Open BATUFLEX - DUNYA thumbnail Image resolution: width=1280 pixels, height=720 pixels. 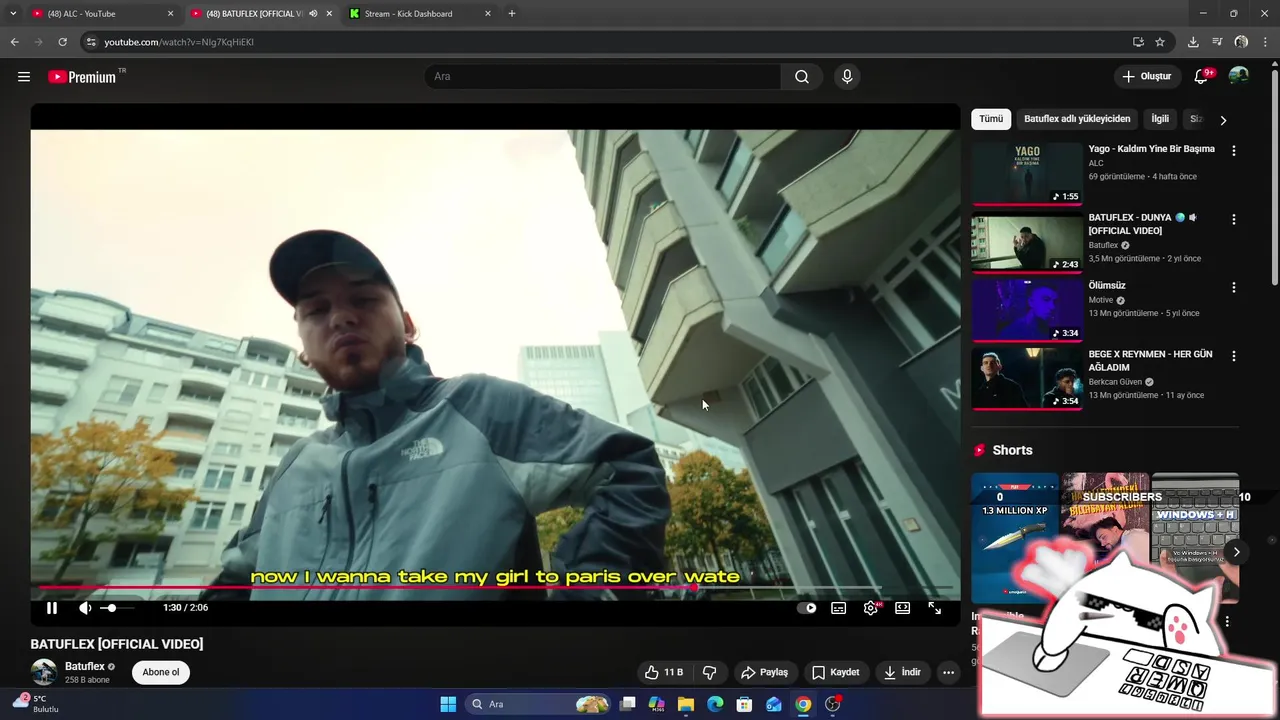pos(1027,241)
